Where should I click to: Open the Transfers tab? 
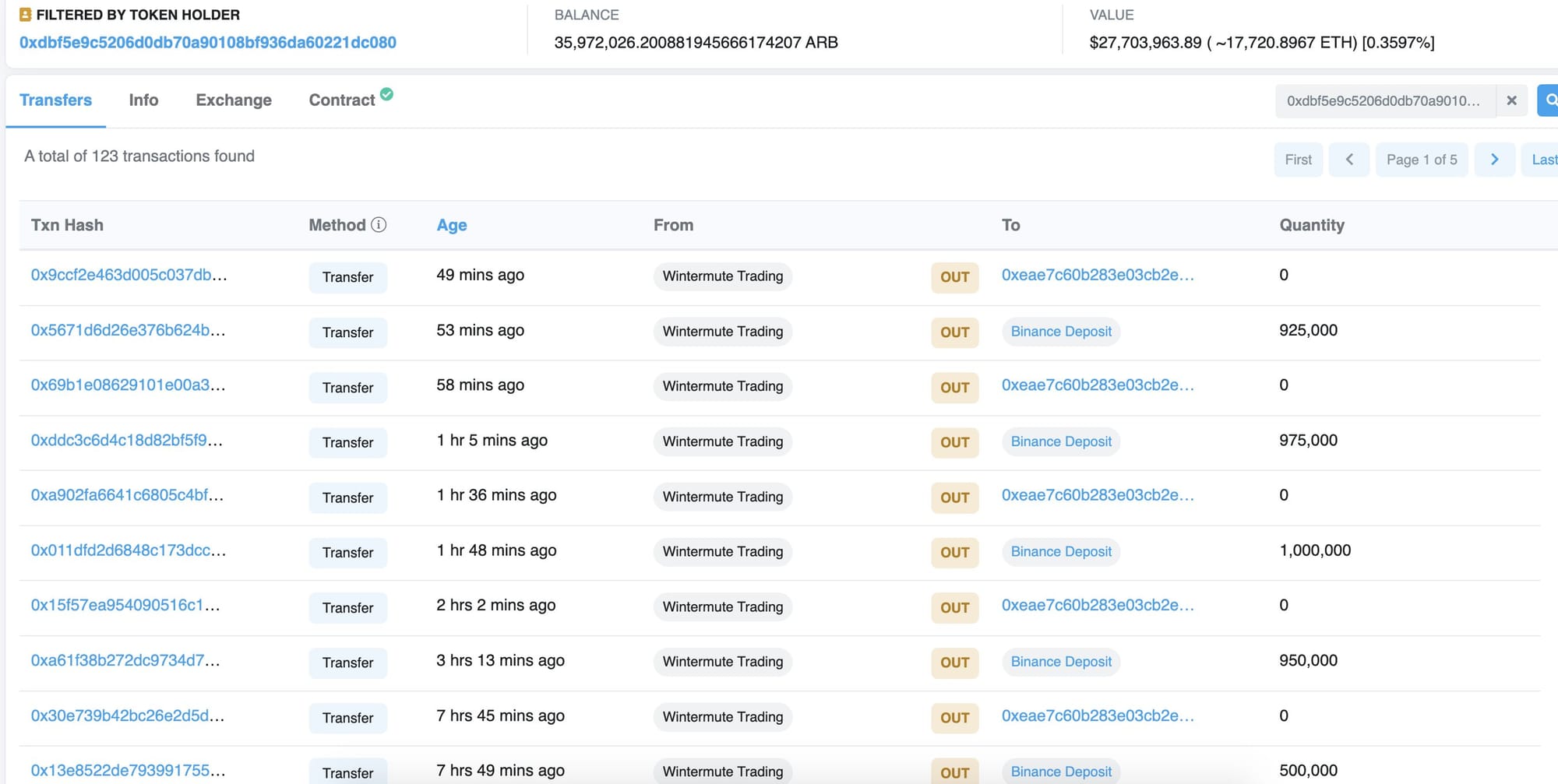(55, 100)
